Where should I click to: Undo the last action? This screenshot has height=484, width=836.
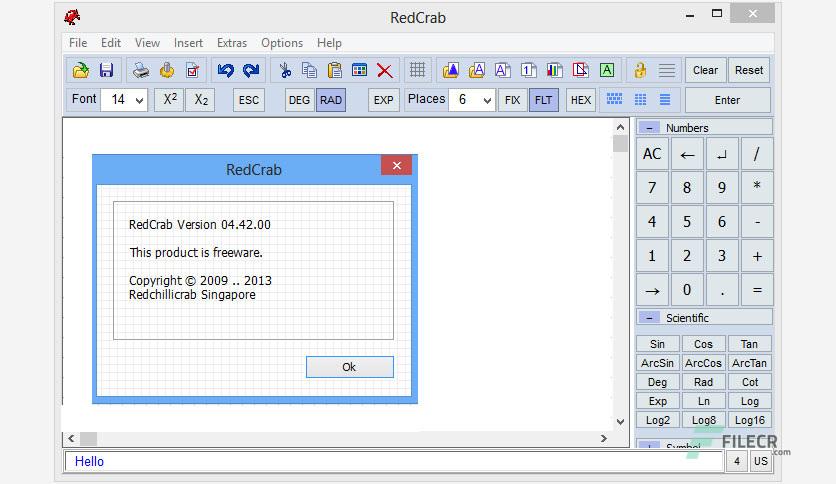(226, 70)
